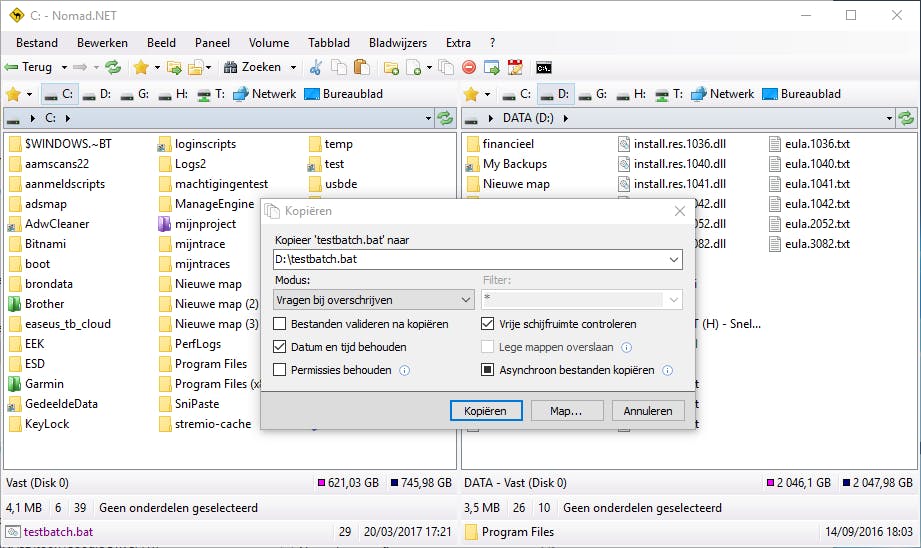
Task: Click the magenta free space indicator 621,03 GB
Action: pyautogui.click(x=348, y=483)
